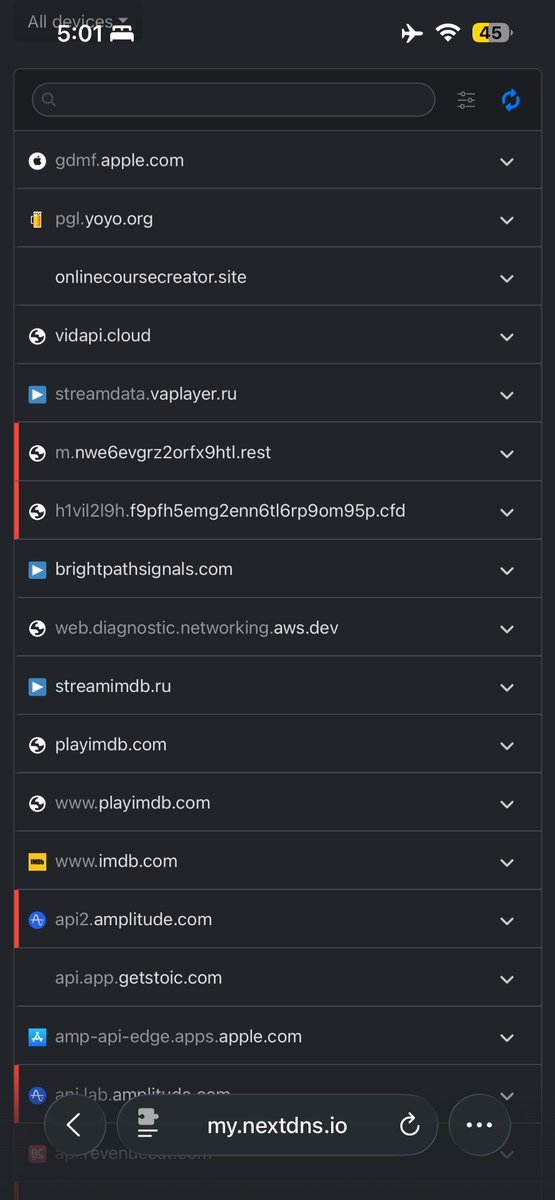
Task: Select the amp-api-edge.apps.apple.com row text
Action: click(178, 1037)
